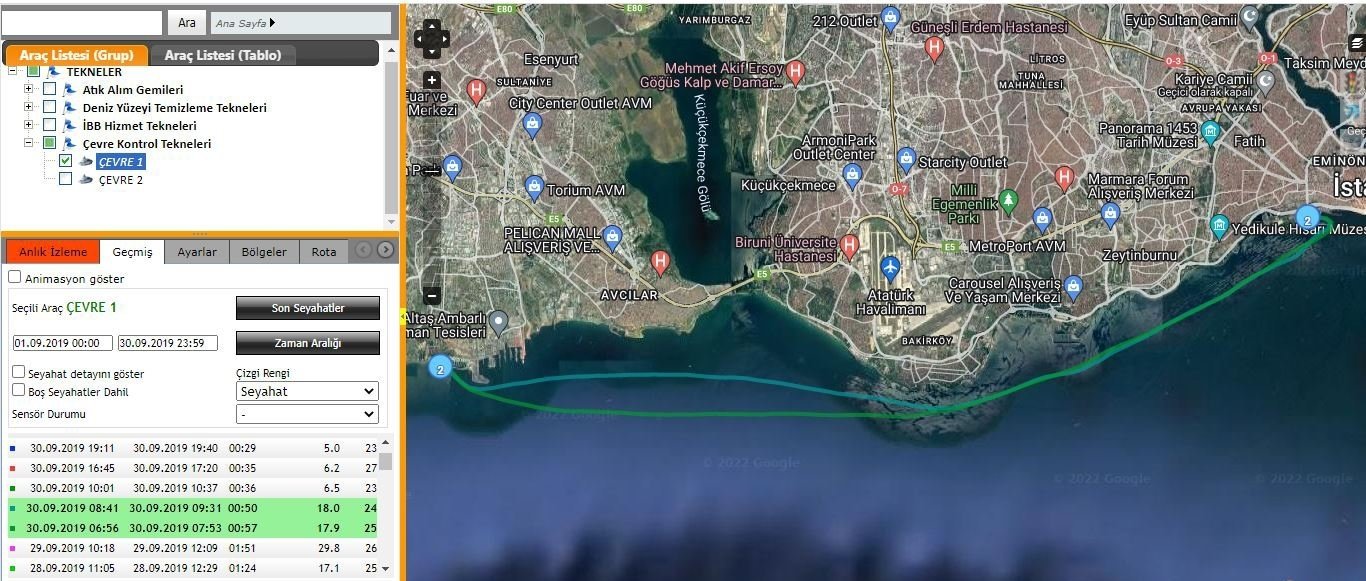
Task: Zoom in with the map plus button
Action: click(x=432, y=80)
